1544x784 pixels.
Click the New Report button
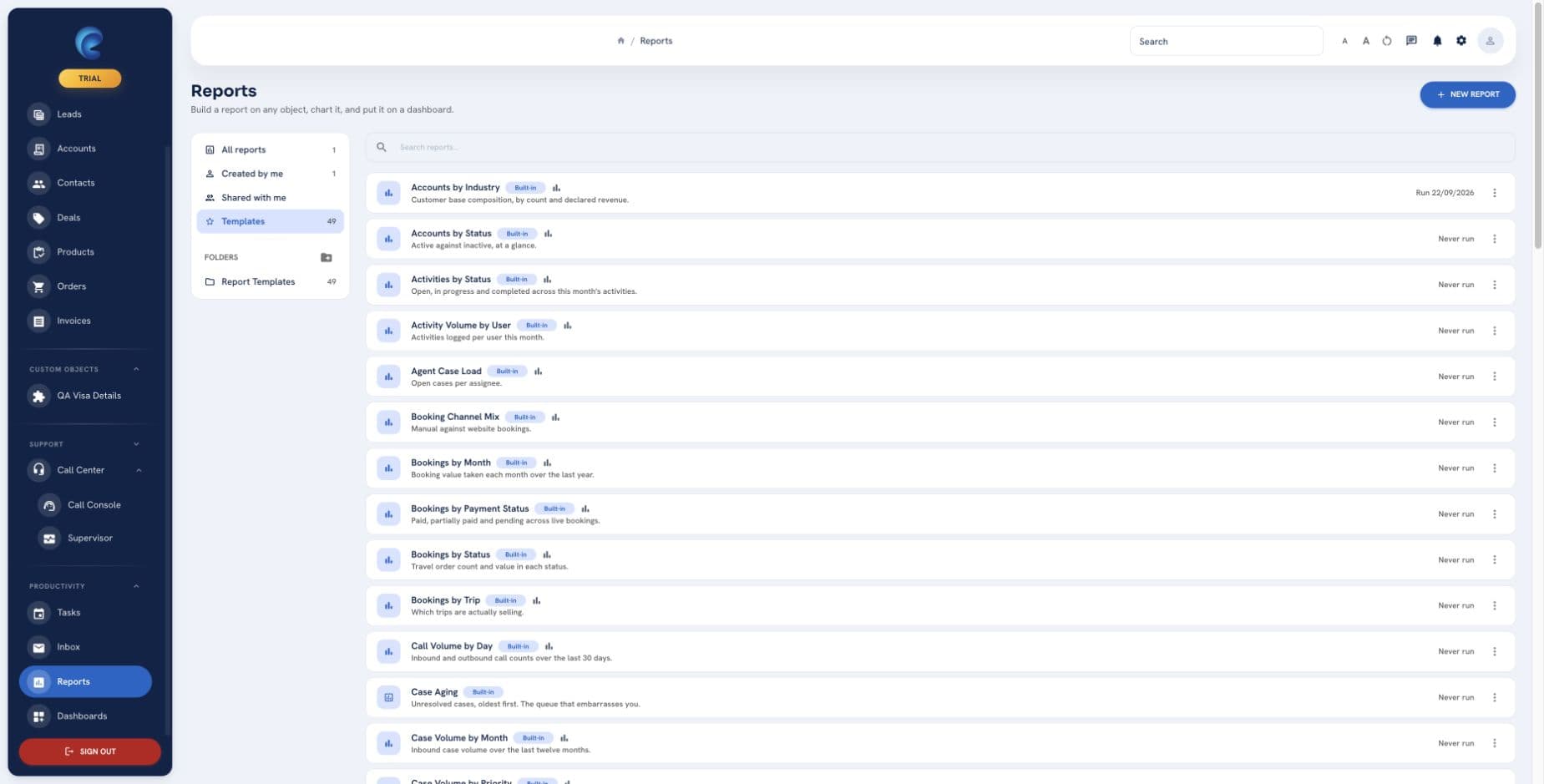coord(1467,94)
